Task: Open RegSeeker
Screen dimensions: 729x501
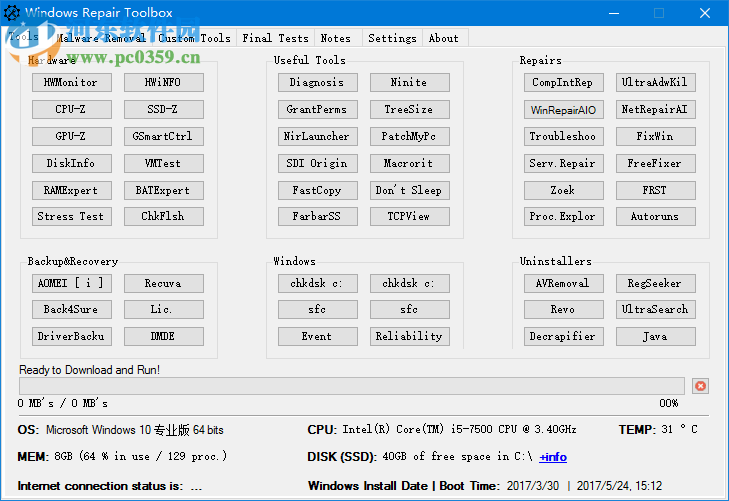Action: (x=656, y=283)
